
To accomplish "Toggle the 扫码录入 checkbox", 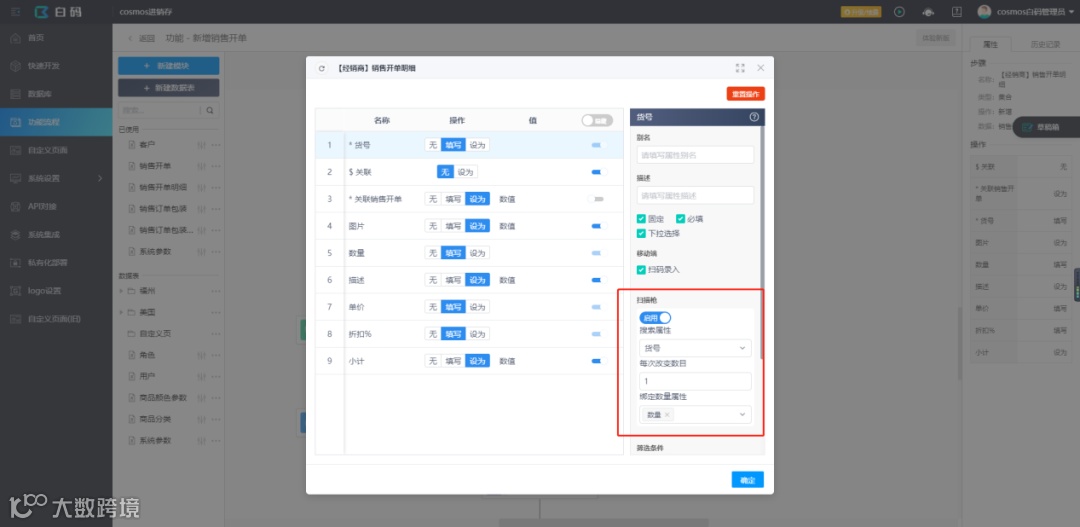I will 641,269.
